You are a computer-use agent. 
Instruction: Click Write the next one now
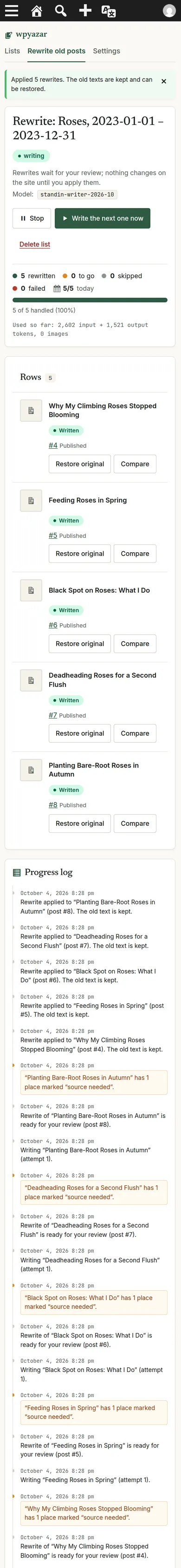pos(103,218)
